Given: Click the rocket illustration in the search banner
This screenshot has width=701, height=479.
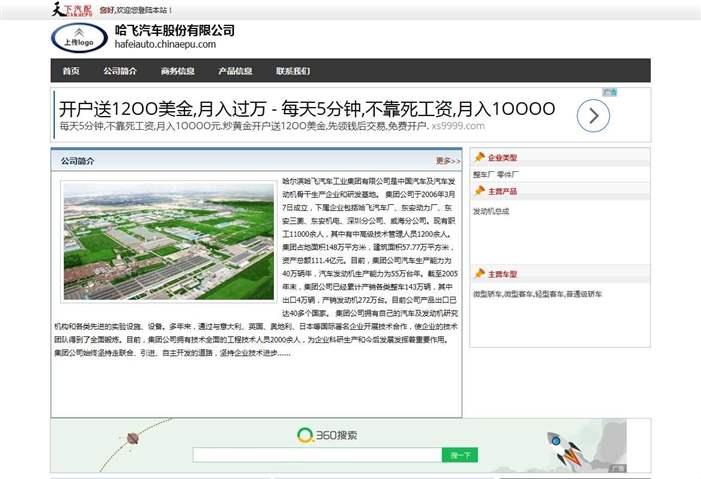Looking at the screenshot, I should coord(564,451).
